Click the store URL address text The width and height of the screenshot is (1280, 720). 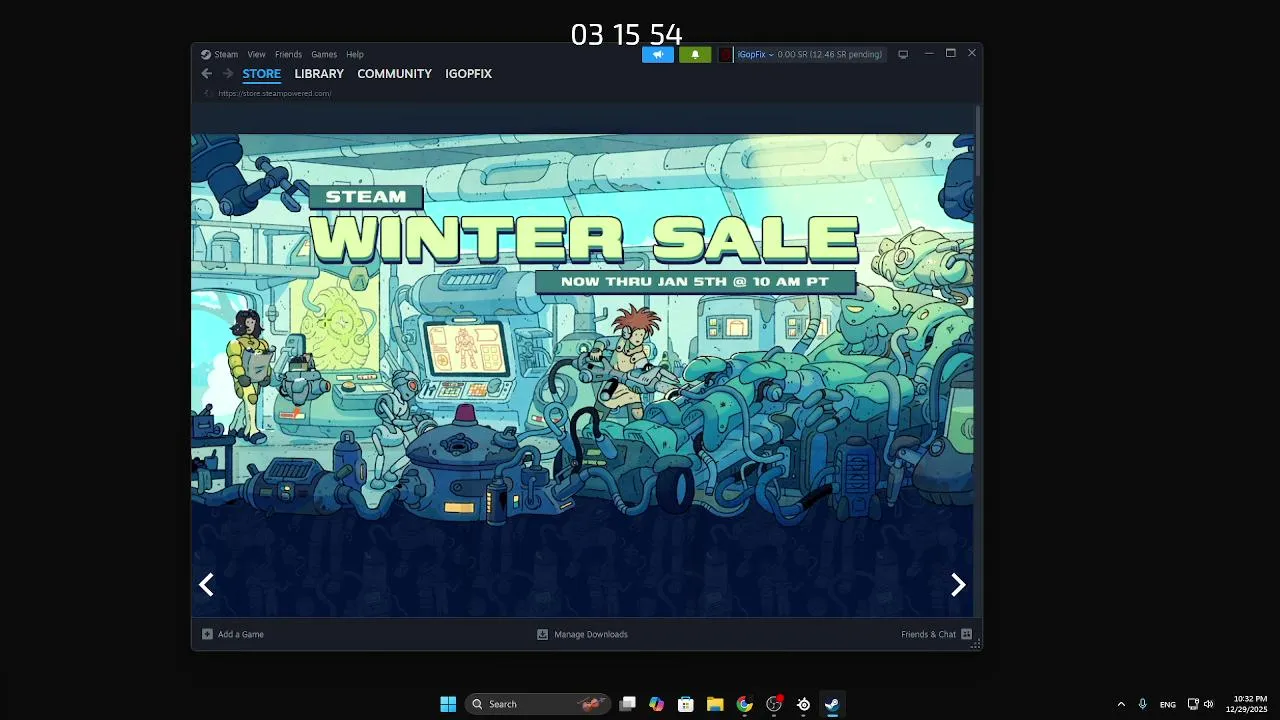pyautogui.click(x=275, y=93)
